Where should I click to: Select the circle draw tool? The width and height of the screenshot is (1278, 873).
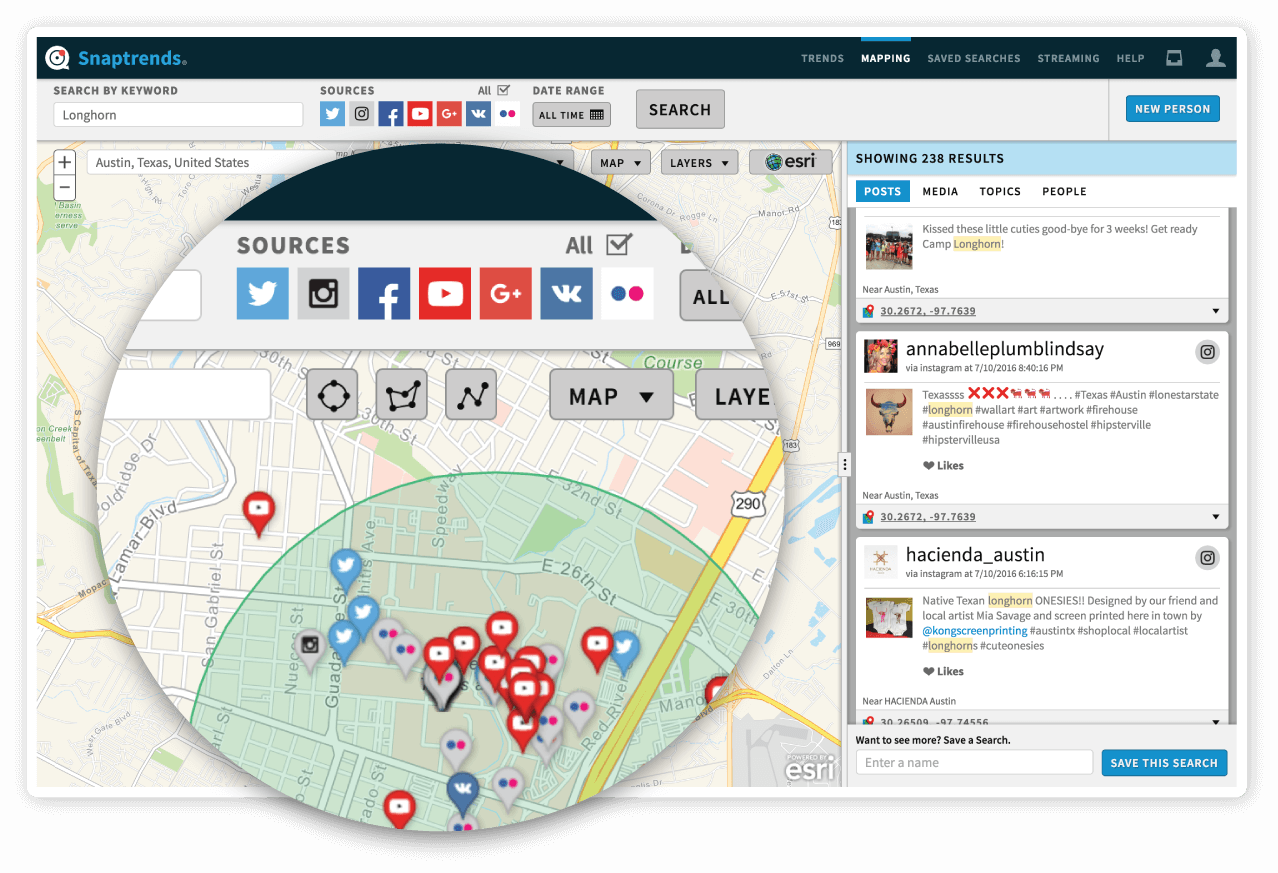(332, 396)
